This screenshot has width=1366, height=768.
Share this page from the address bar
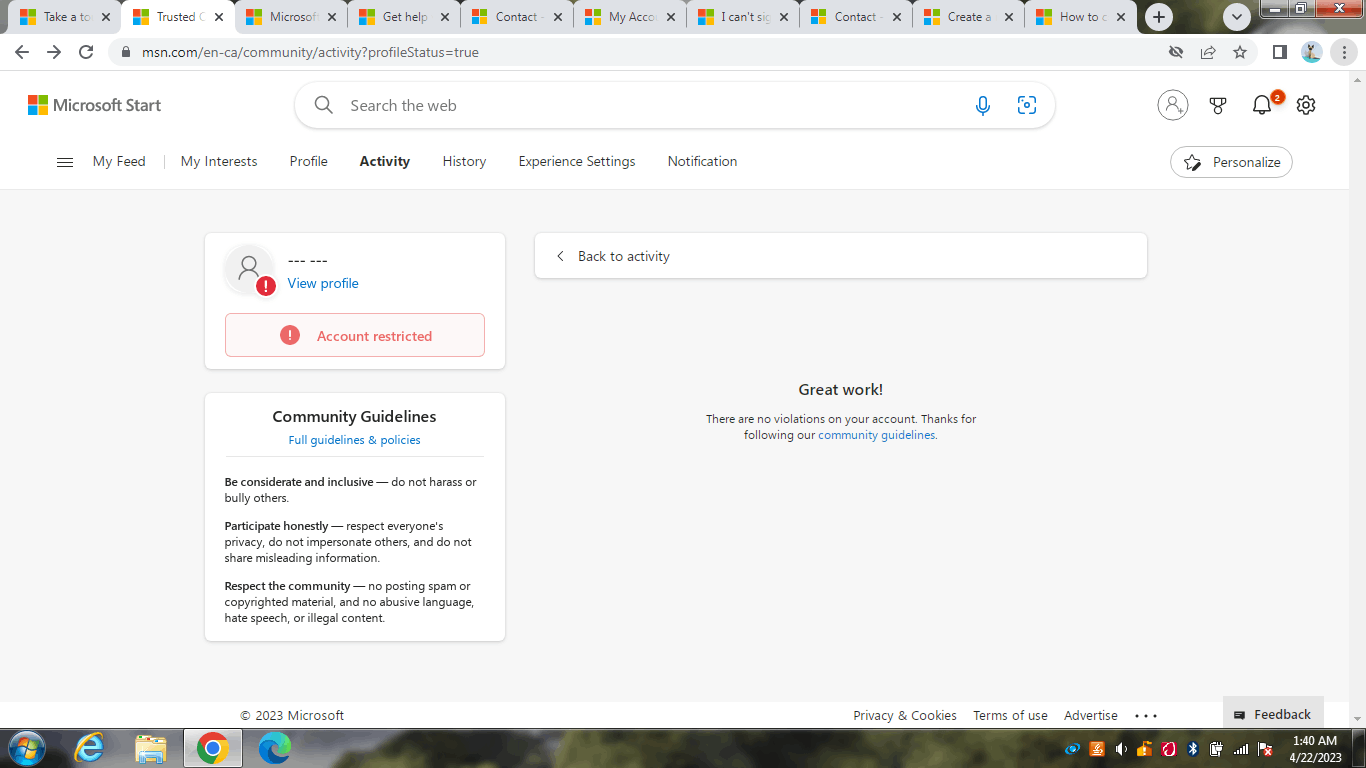(x=1208, y=52)
